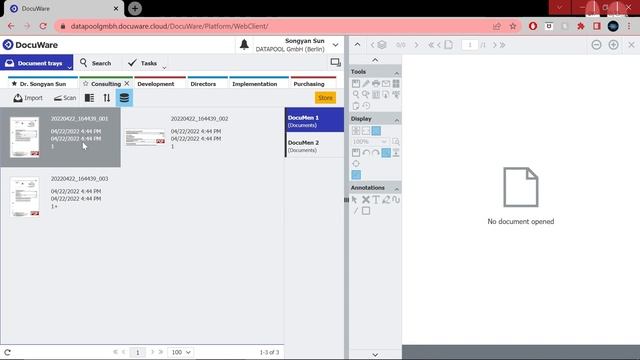Select DocuMen 2 store target
The width and height of the screenshot is (640, 360).
tap(314, 145)
